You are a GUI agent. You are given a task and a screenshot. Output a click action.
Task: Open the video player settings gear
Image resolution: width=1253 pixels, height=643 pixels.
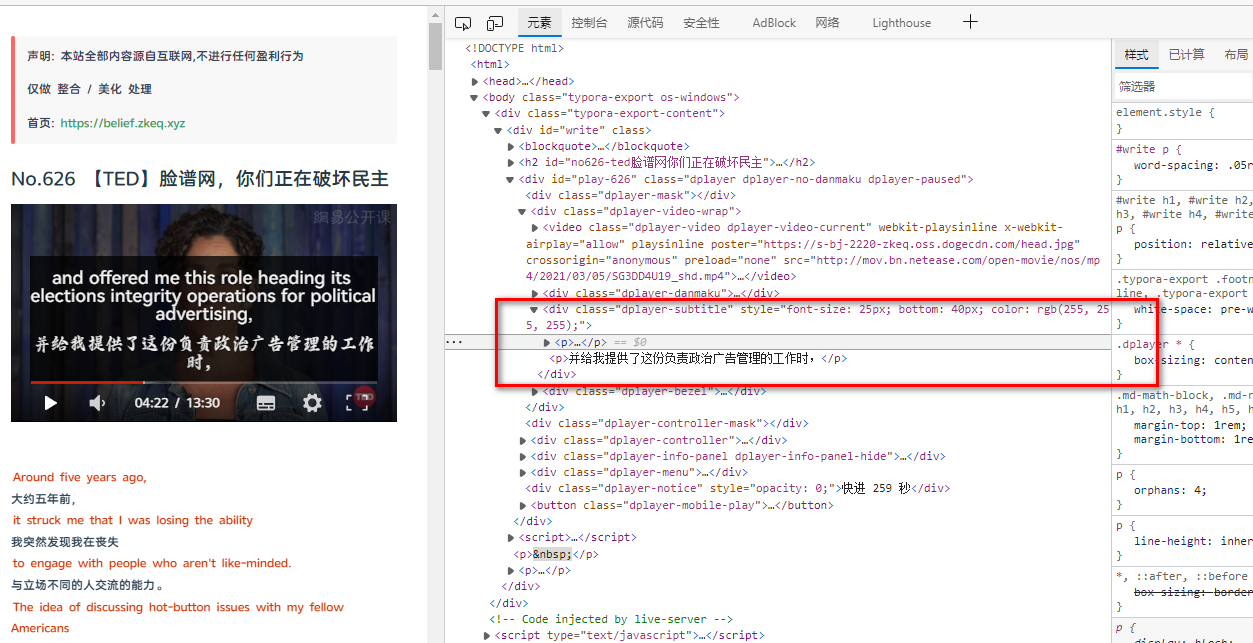[x=313, y=403]
